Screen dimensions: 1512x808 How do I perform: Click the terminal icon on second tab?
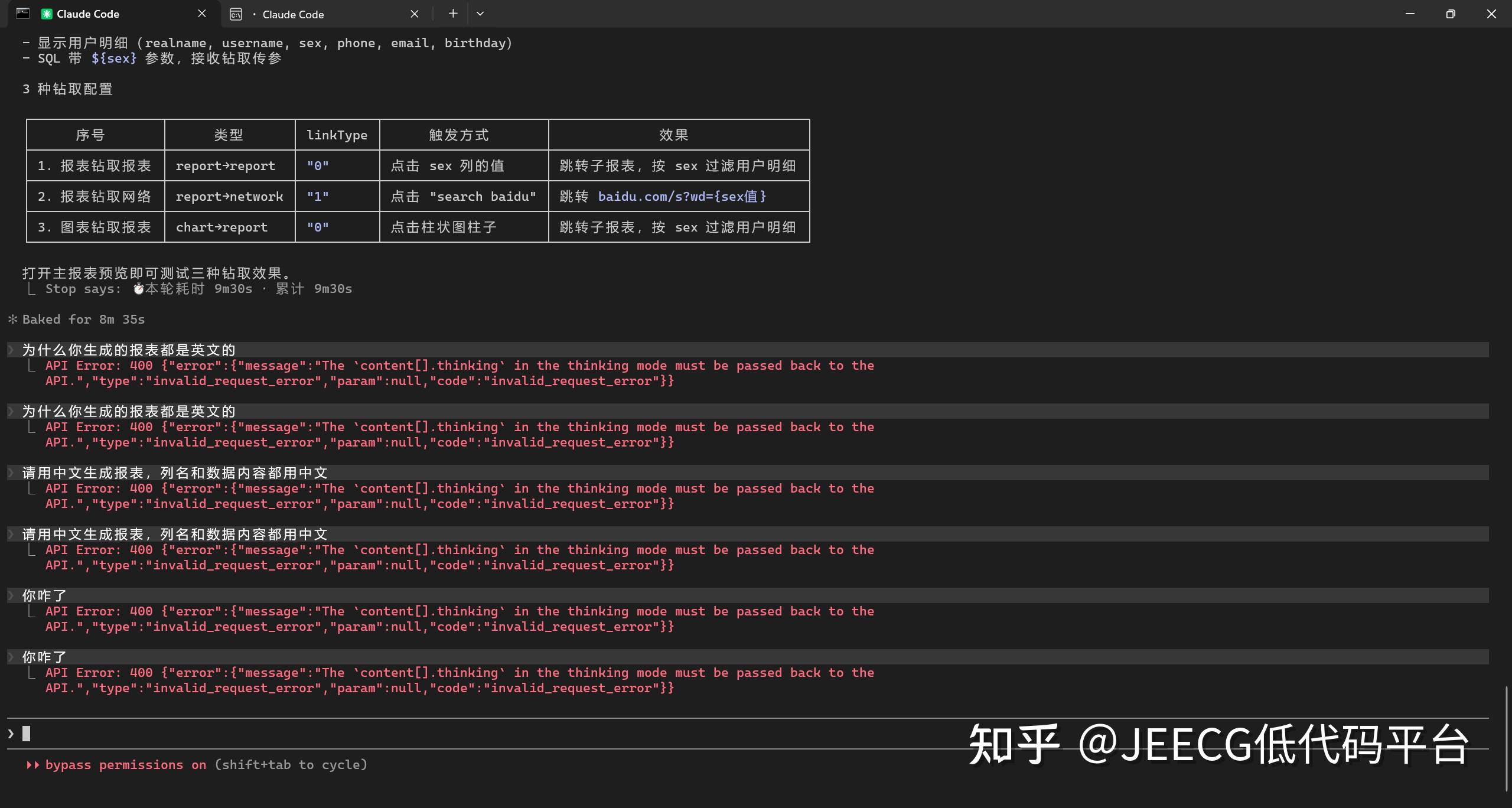(x=236, y=14)
